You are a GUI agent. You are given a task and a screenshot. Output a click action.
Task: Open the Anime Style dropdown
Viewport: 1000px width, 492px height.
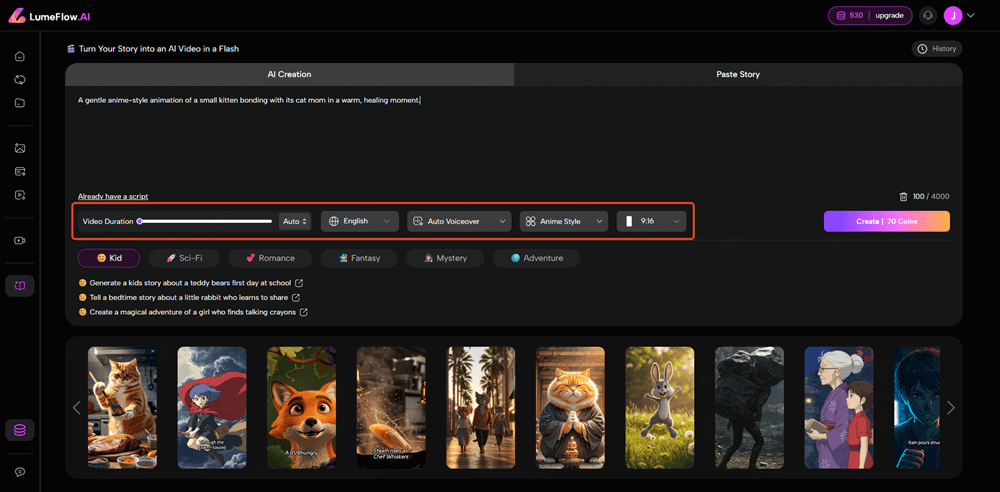pos(564,221)
